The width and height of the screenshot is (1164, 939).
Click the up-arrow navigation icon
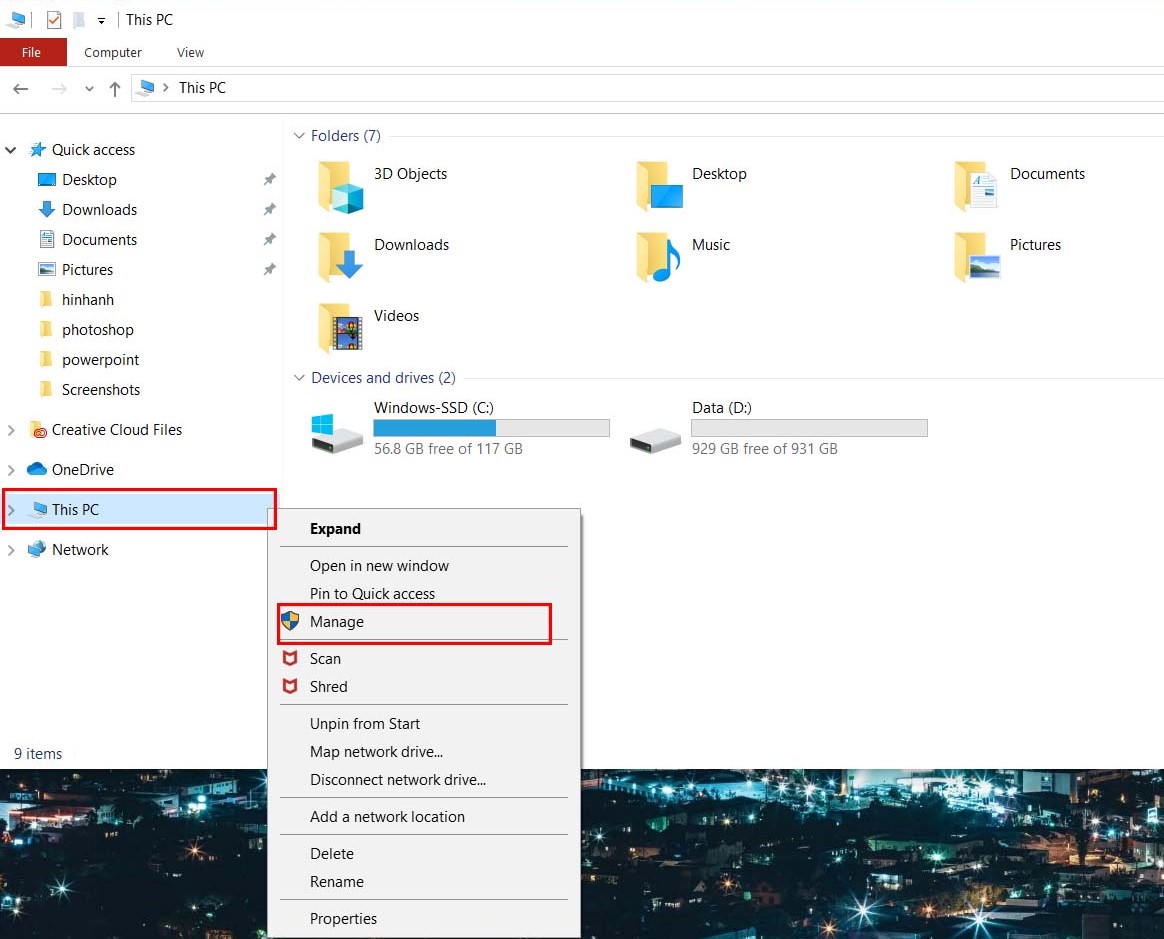click(x=115, y=88)
